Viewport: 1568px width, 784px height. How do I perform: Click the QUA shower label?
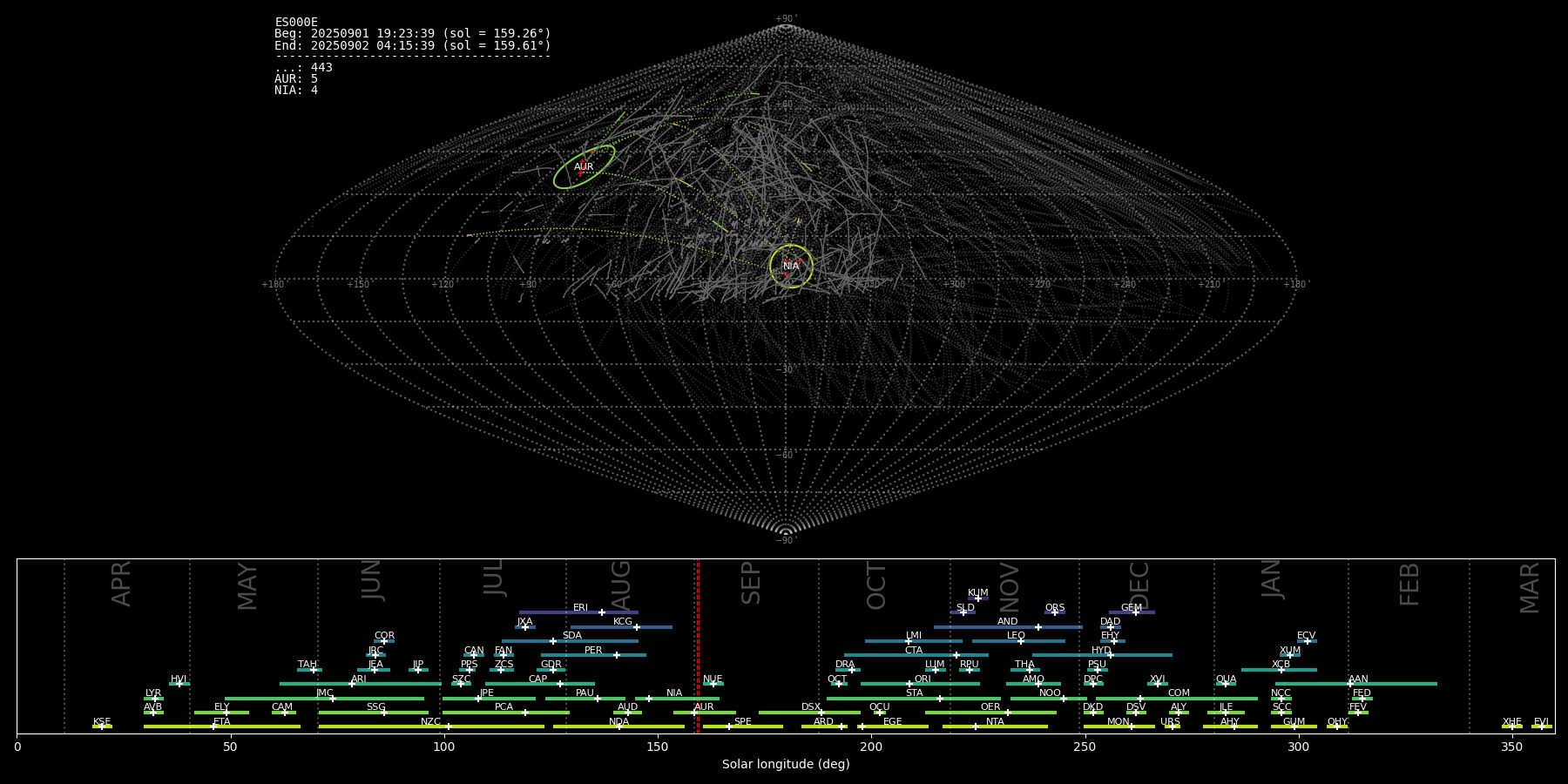tap(1226, 679)
